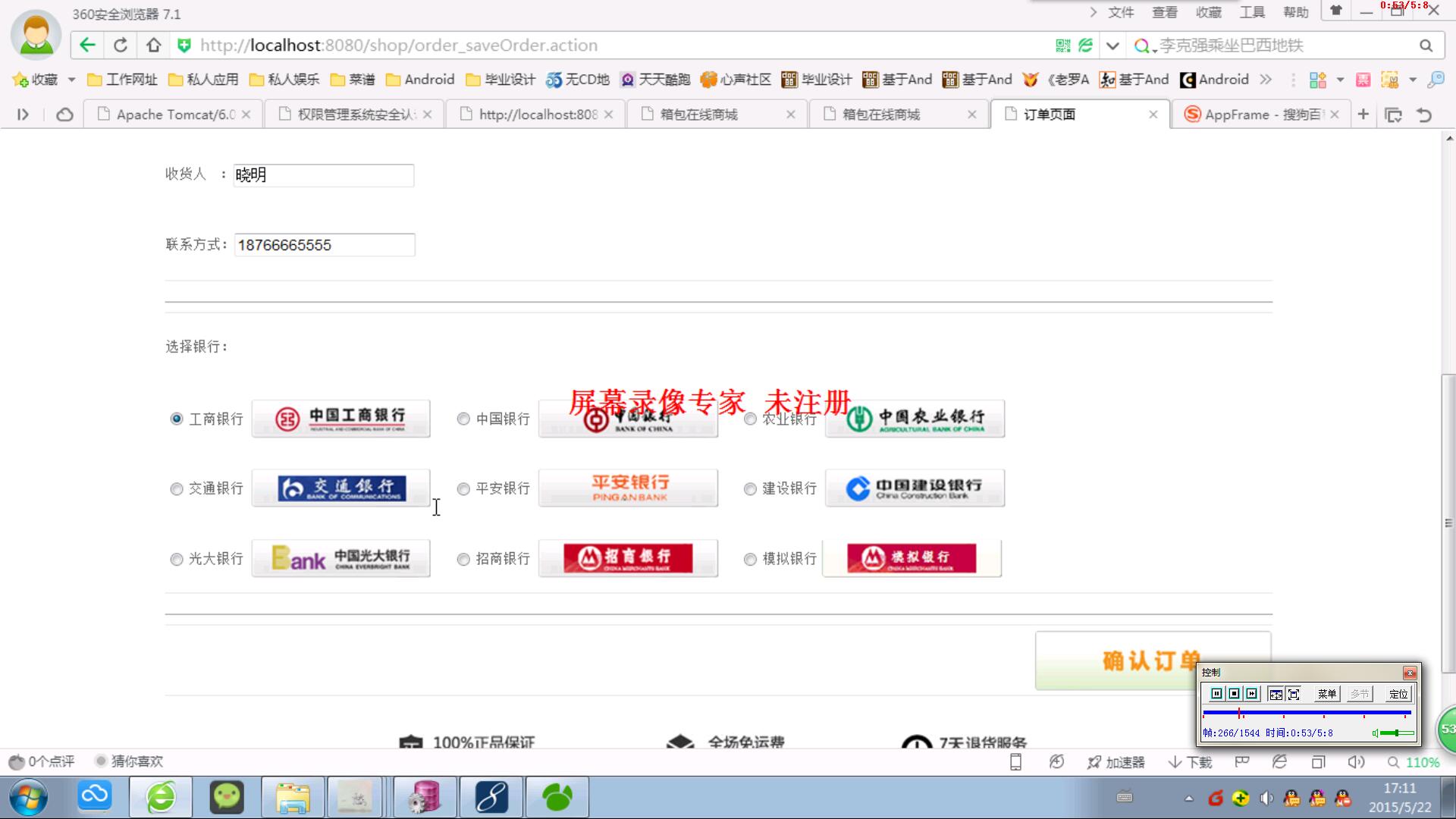Open 天天酷跑 bookmark
1456x819 pixels.
[x=655, y=80]
